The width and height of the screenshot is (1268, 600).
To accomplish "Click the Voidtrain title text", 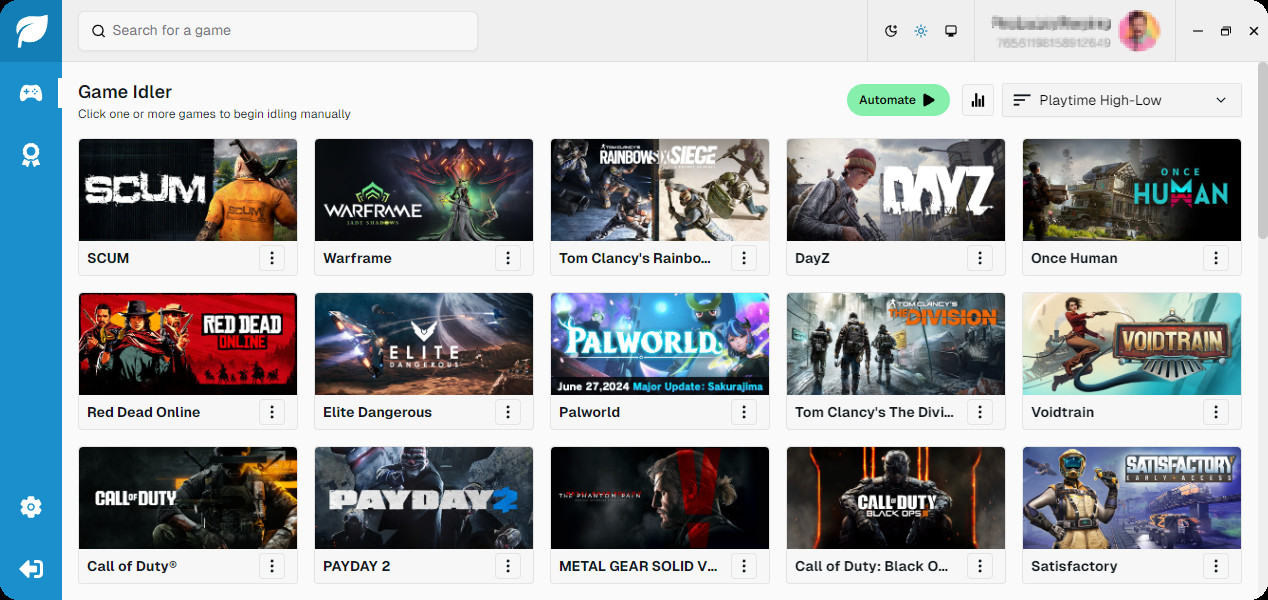I will 1062,412.
